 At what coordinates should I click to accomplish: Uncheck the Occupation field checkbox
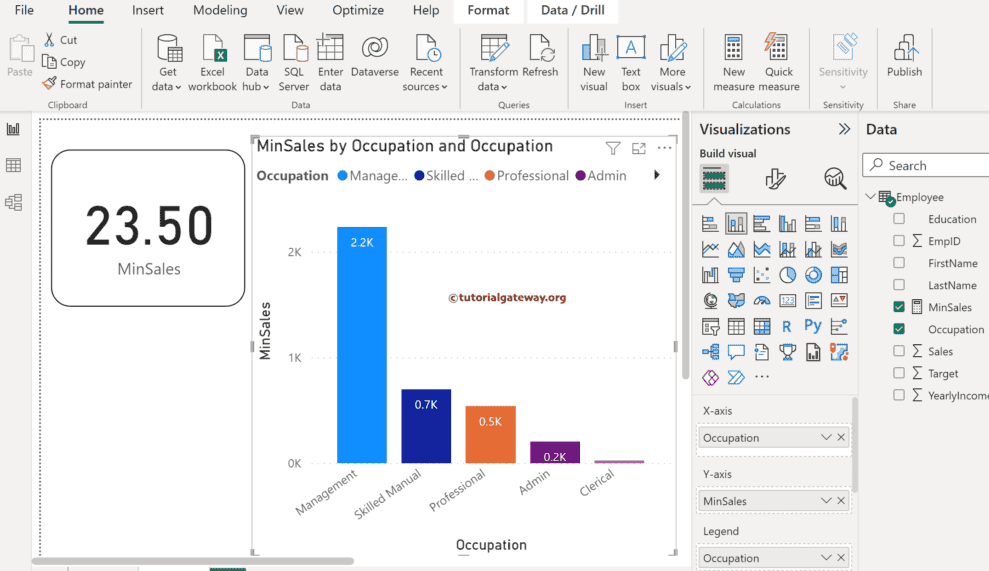tap(899, 329)
